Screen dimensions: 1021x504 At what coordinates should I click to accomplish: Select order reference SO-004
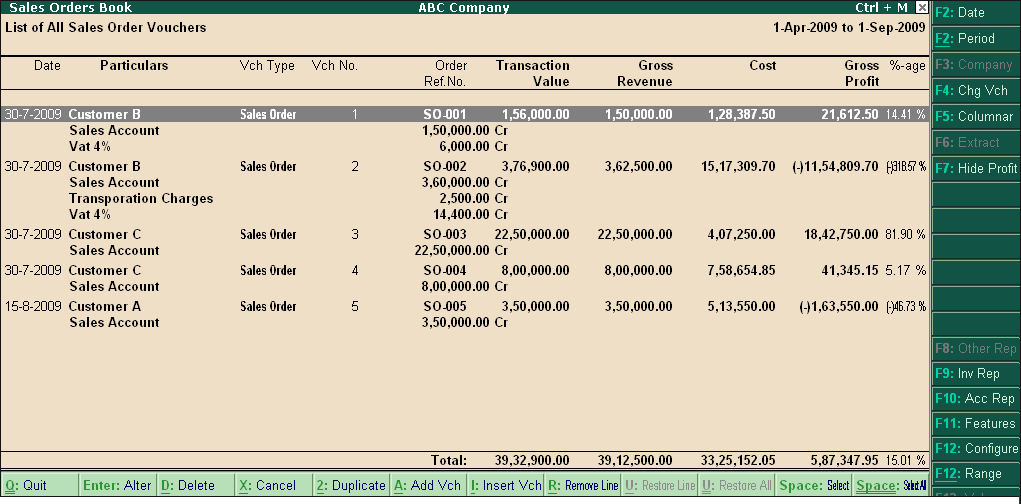tap(445, 270)
